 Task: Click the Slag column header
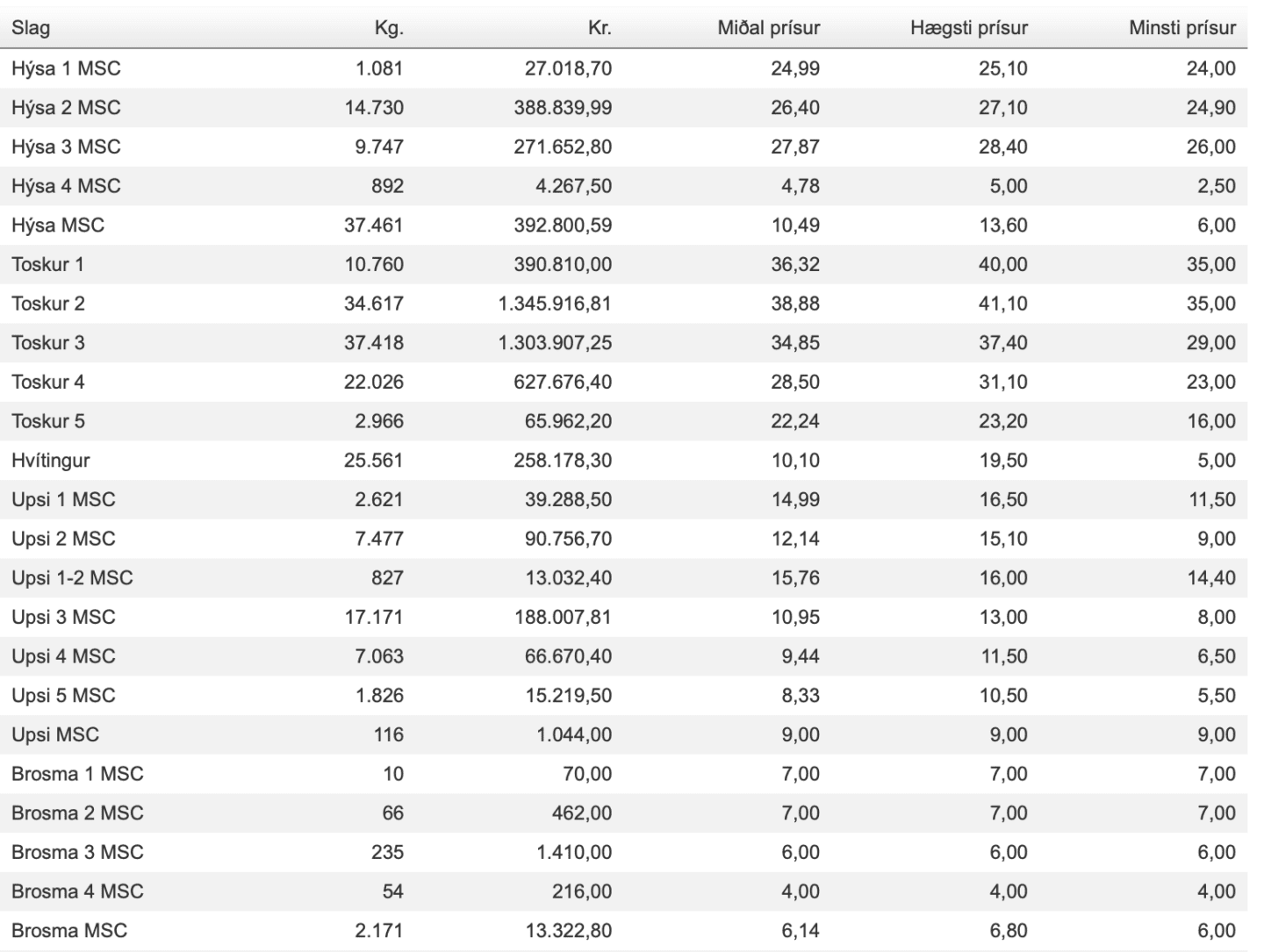coord(31,28)
